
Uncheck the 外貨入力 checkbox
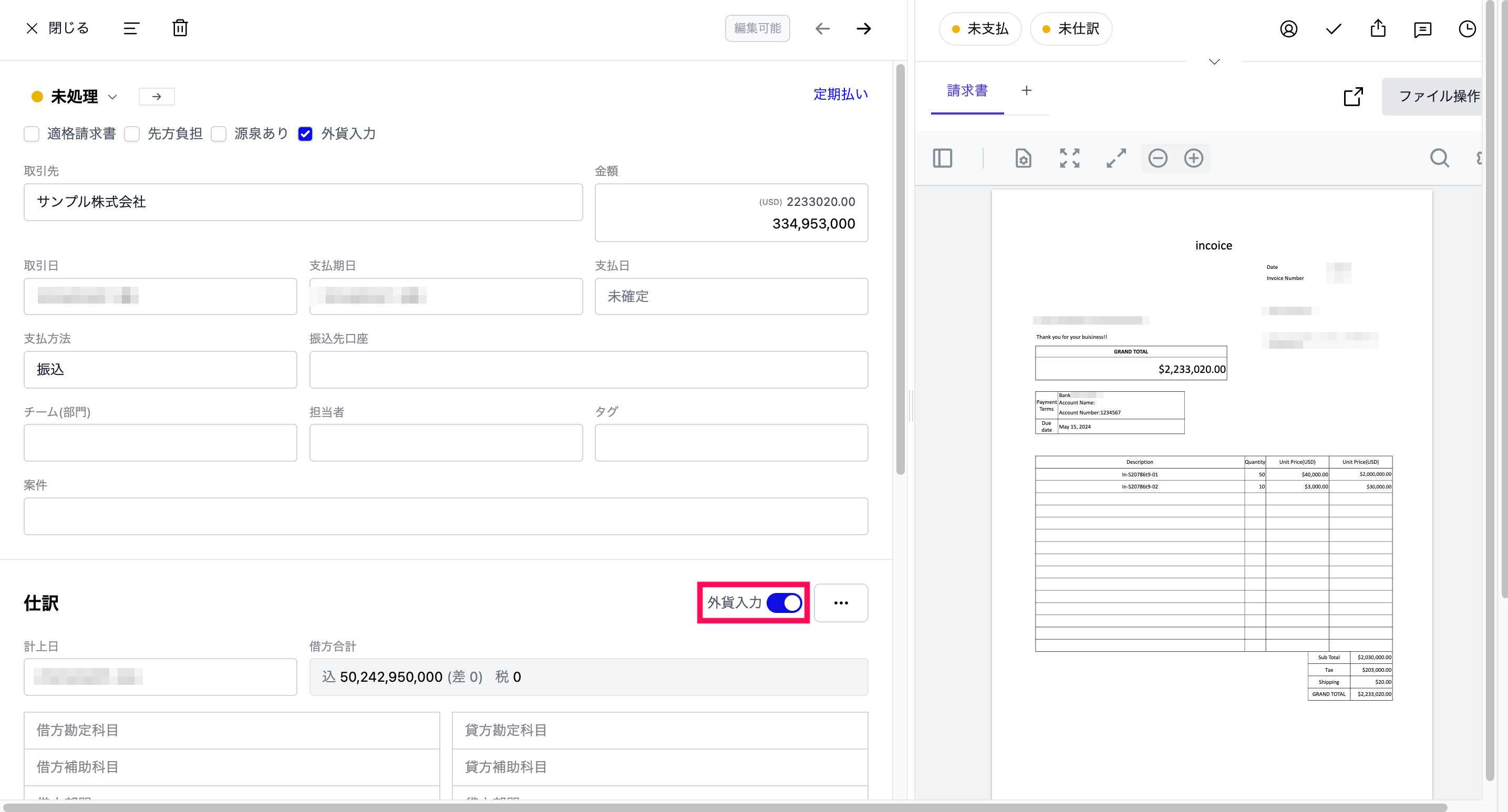pos(305,134)
